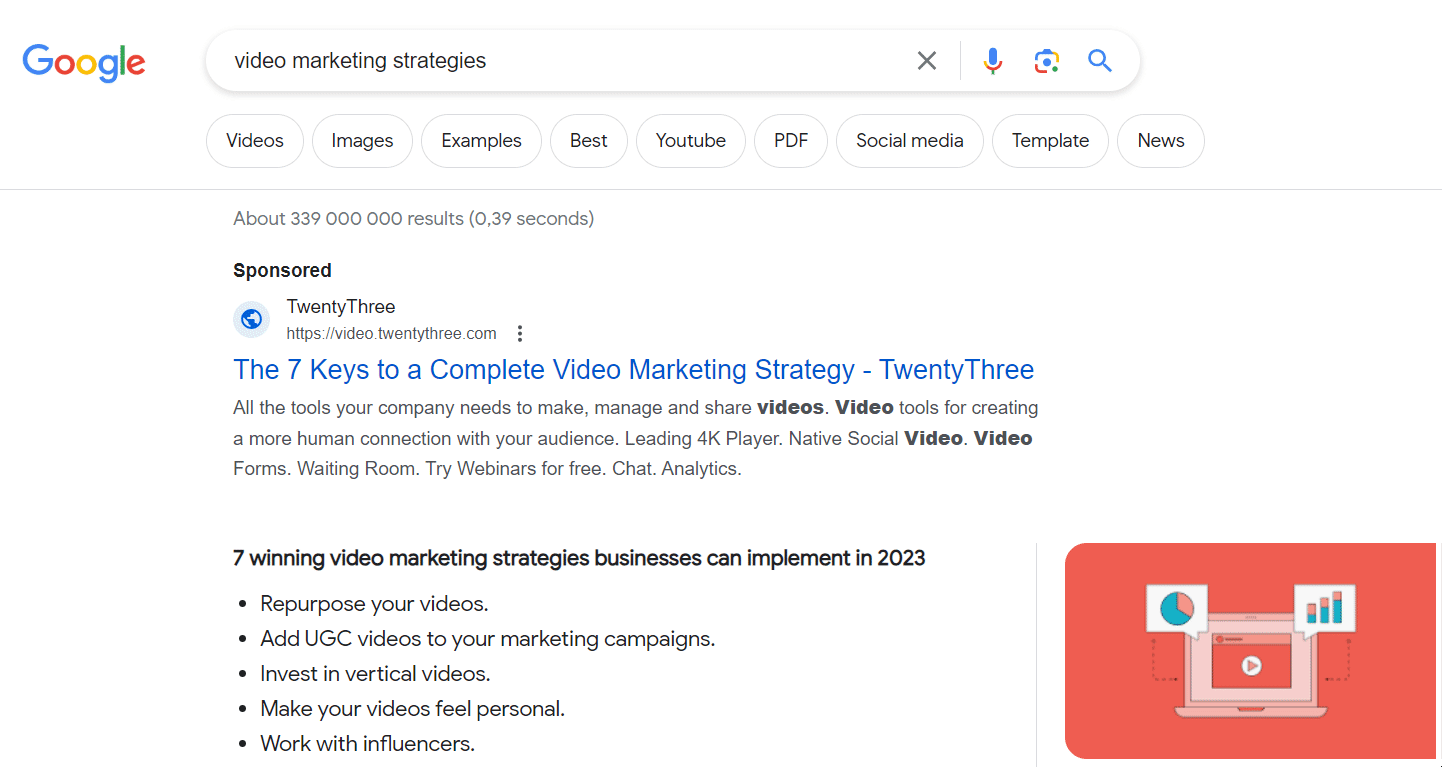Open the three-dot menu beside TwentyThree URL
Viewport: 1442px width, 767px height.
(519, 334)
